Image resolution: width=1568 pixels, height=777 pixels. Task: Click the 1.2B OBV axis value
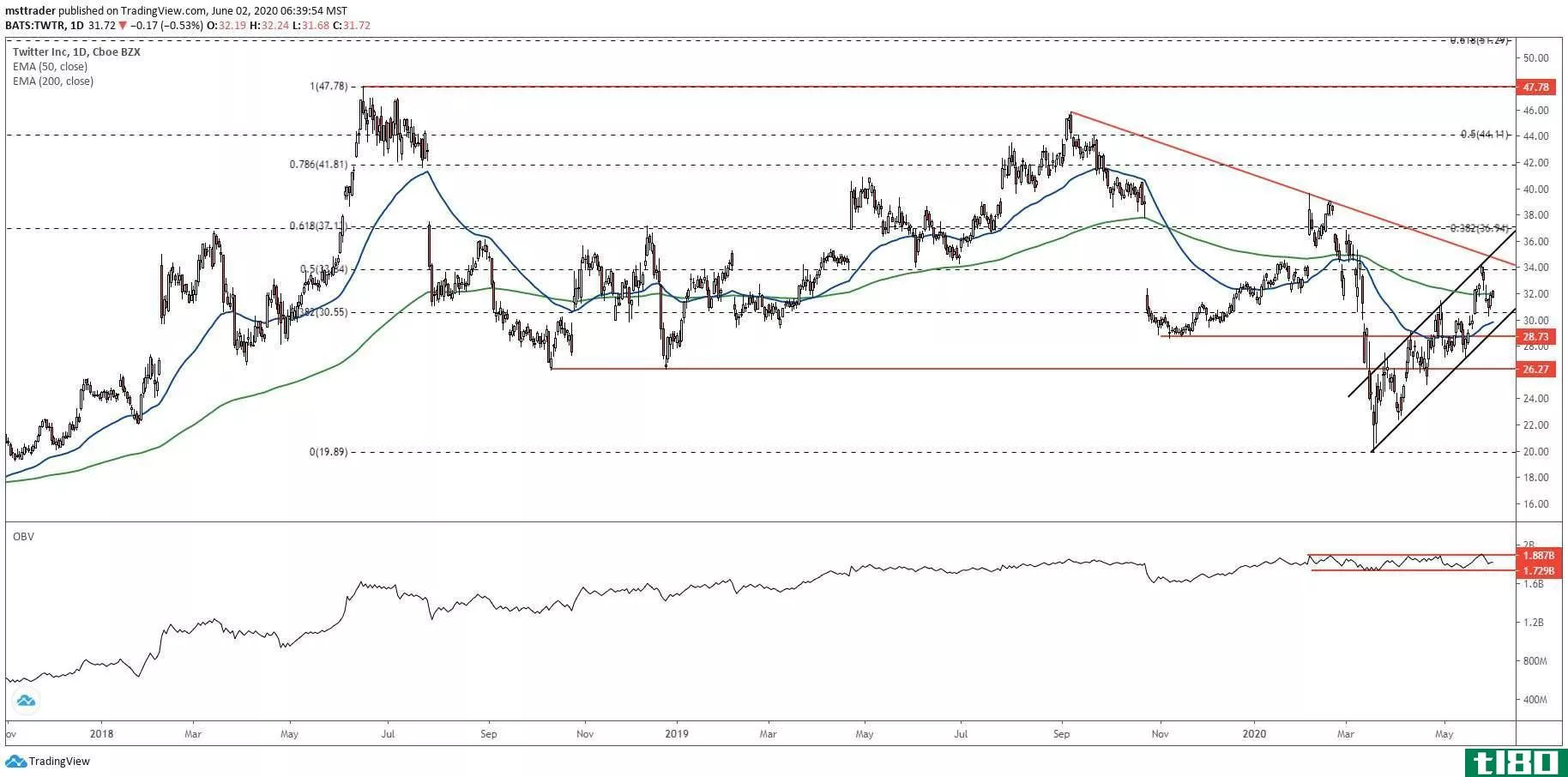point(1533,623)
